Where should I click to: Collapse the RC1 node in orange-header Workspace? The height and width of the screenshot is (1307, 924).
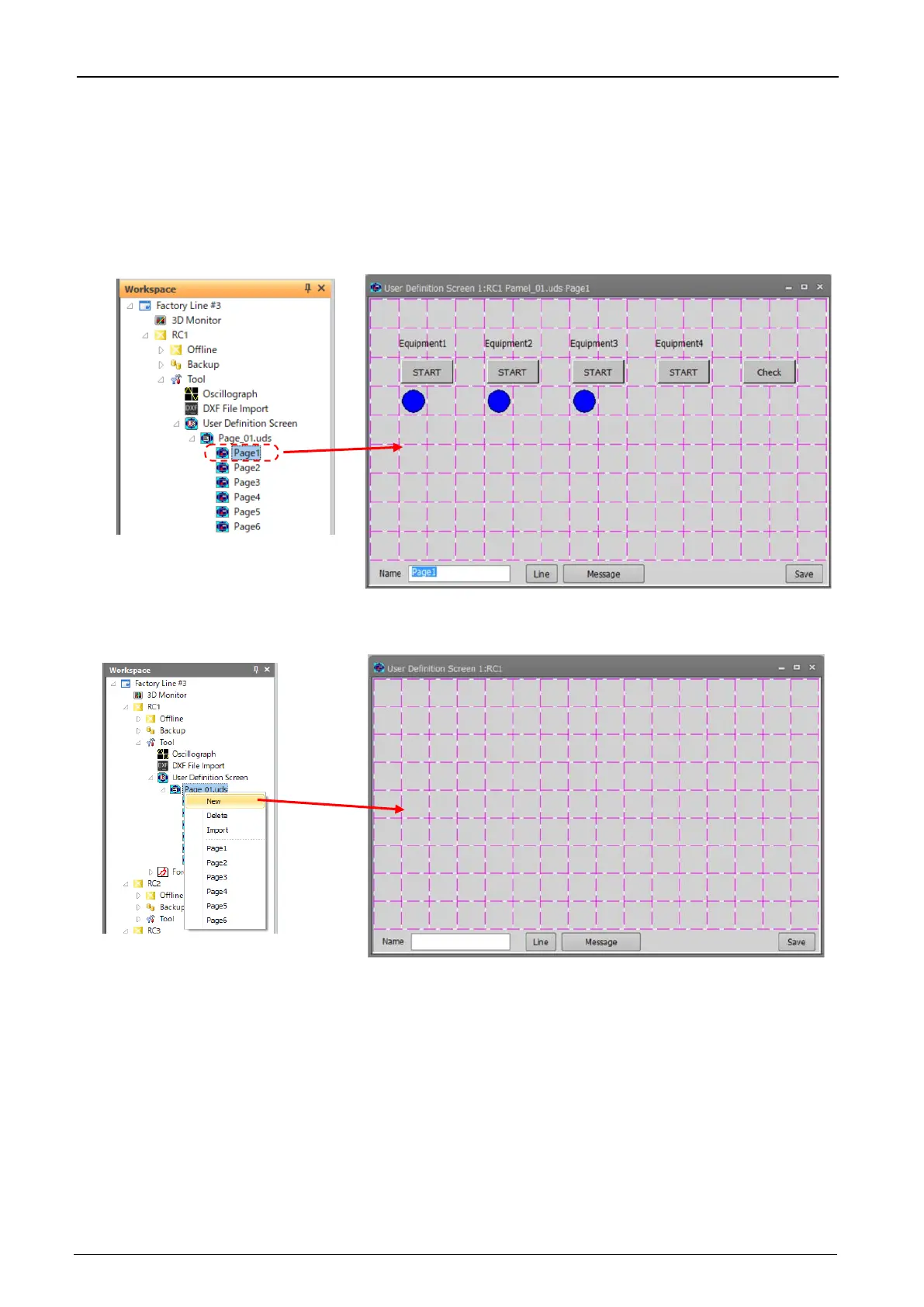(146, 335)
